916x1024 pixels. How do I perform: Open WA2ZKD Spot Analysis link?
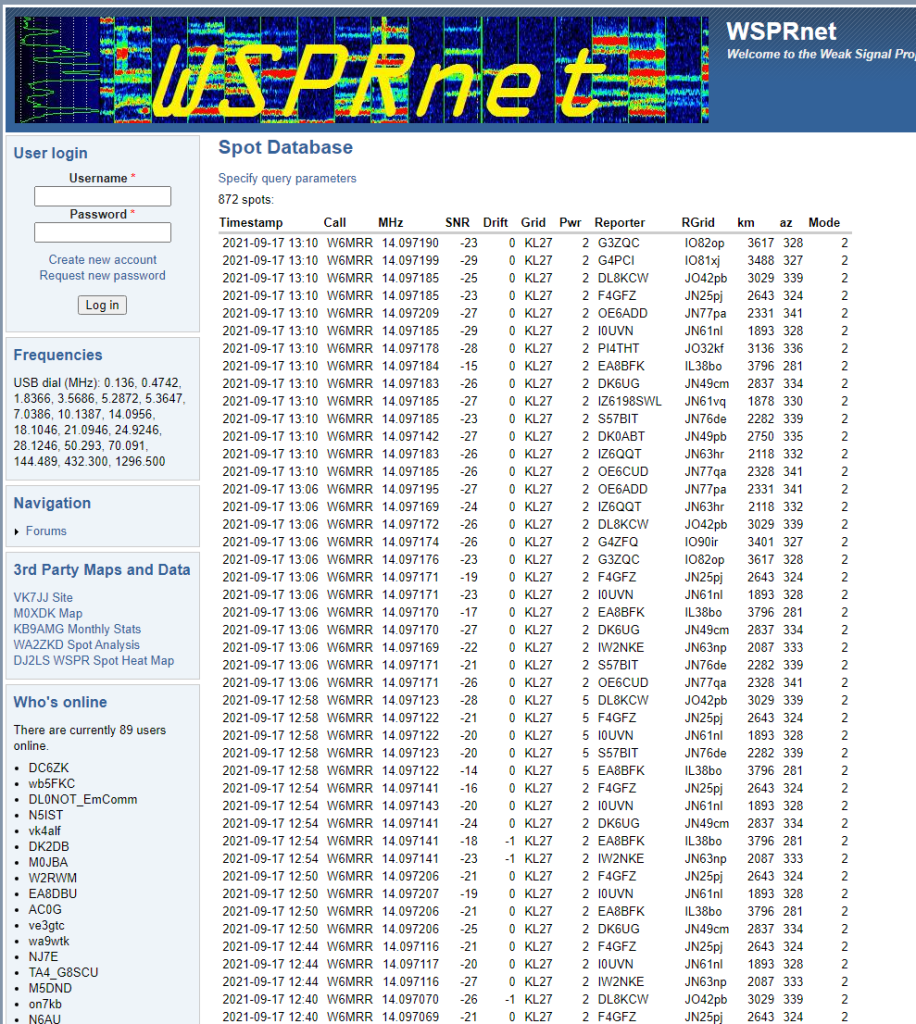pos(76,646)
